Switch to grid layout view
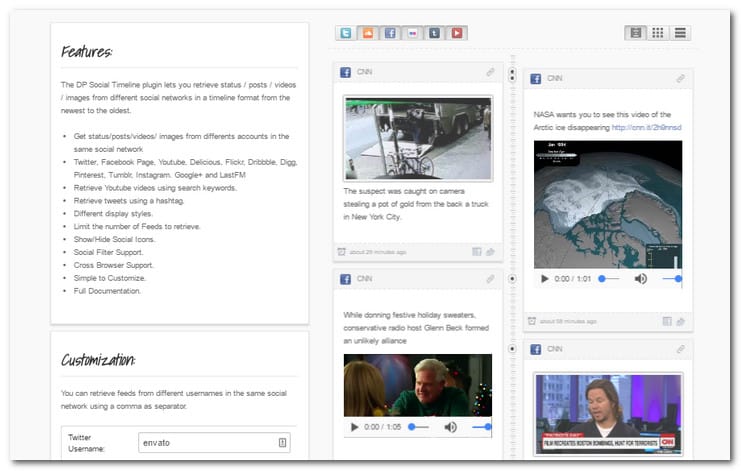Viewport: 741px width, 471px height. pyautogui.click(x=658, y=33)
